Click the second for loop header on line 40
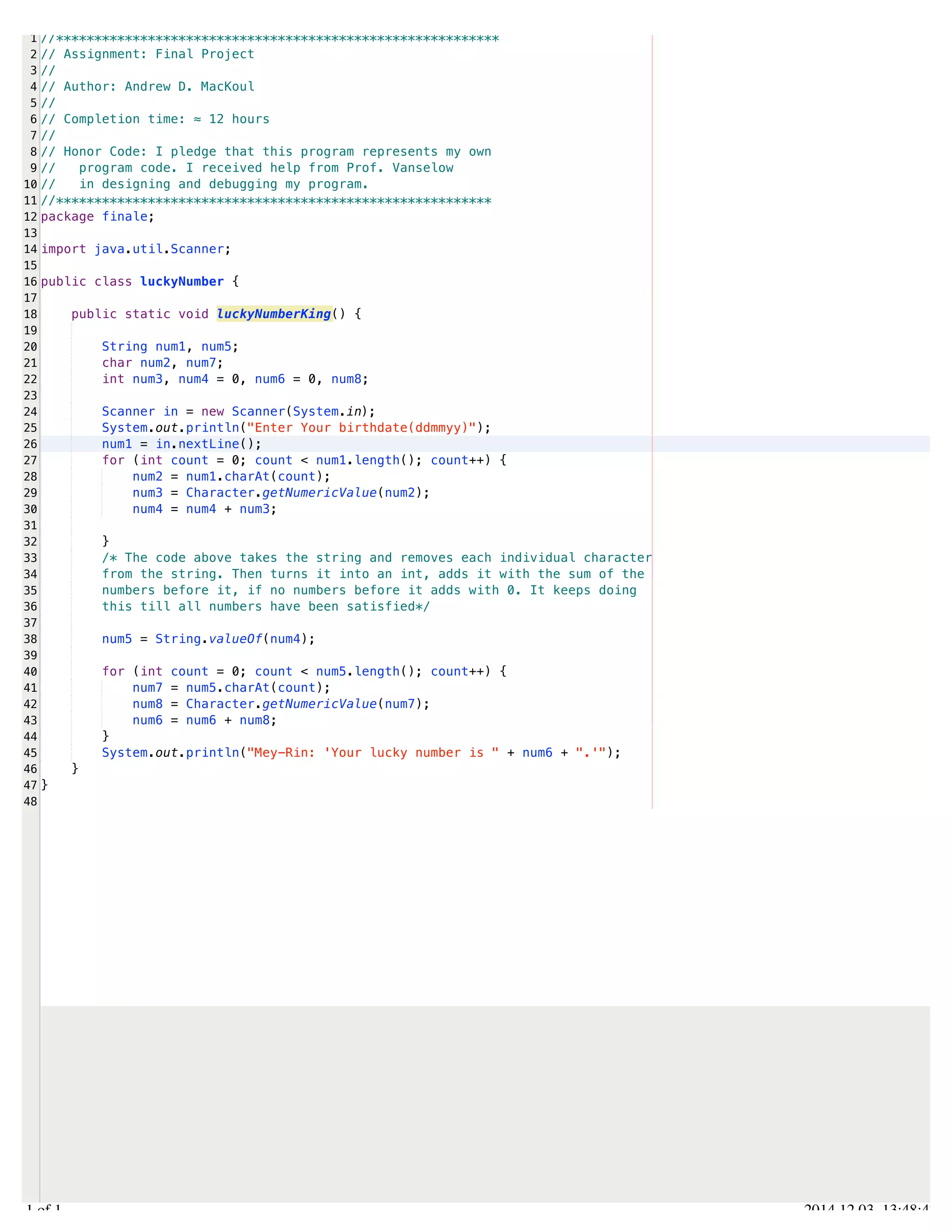The image size is (952, 1232). [304, 671]
